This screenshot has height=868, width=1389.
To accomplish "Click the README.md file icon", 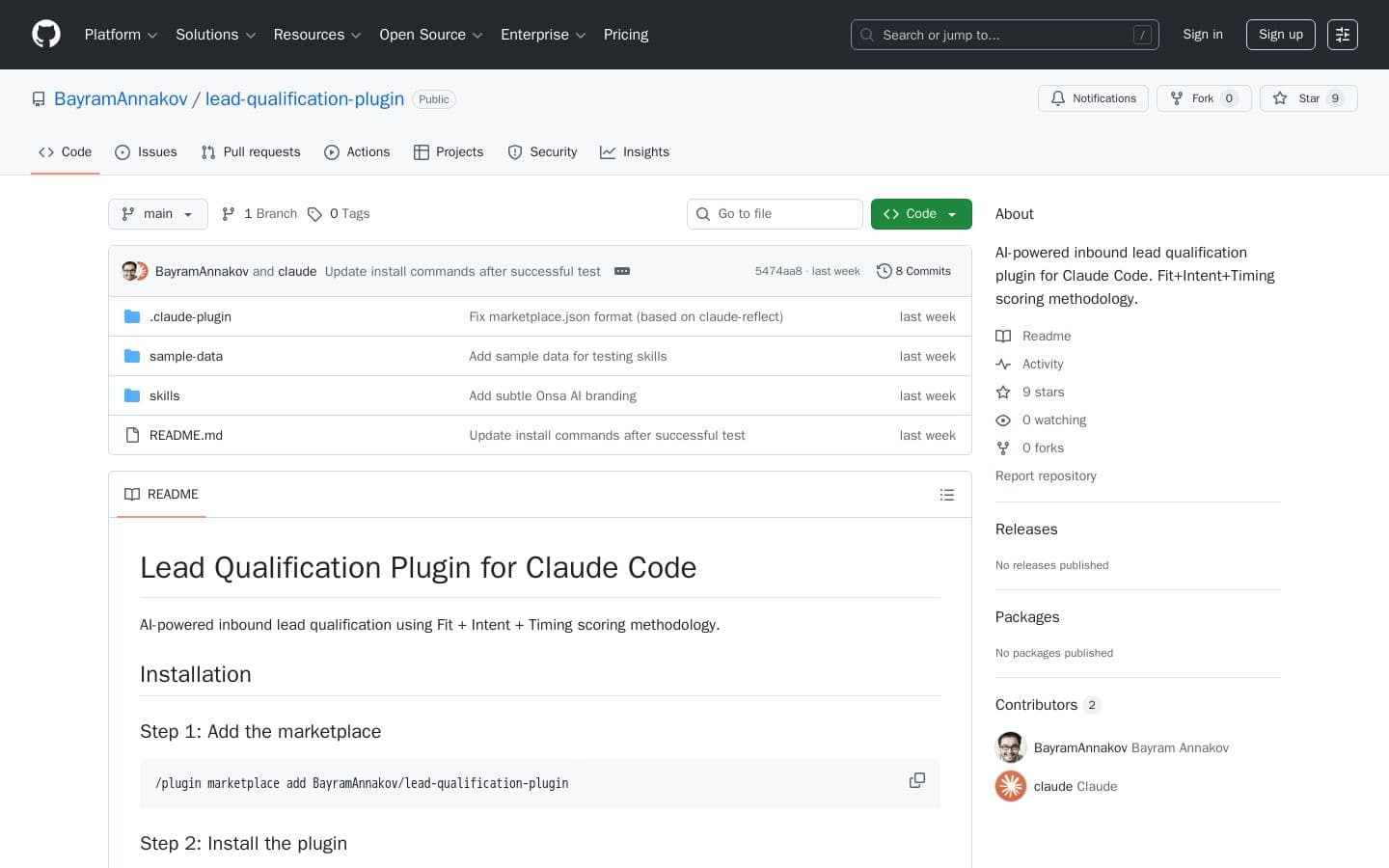I will [132, 435].
